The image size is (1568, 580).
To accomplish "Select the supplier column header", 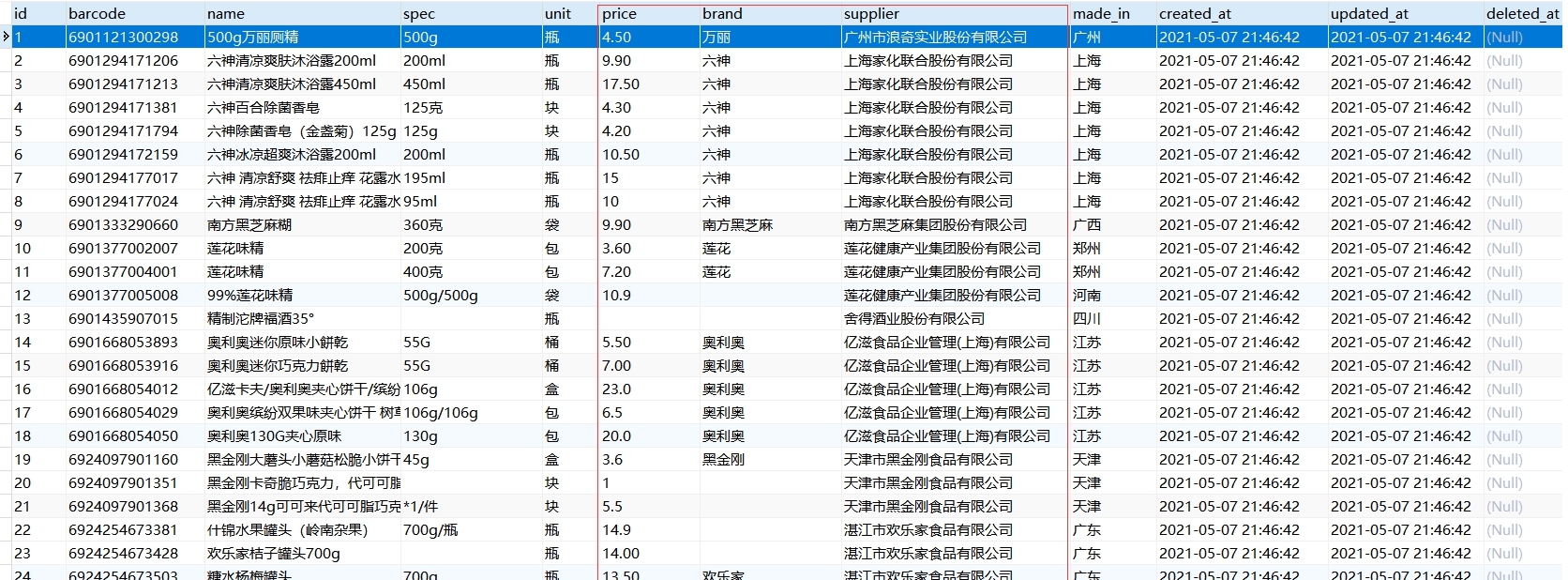I will 955,13.
